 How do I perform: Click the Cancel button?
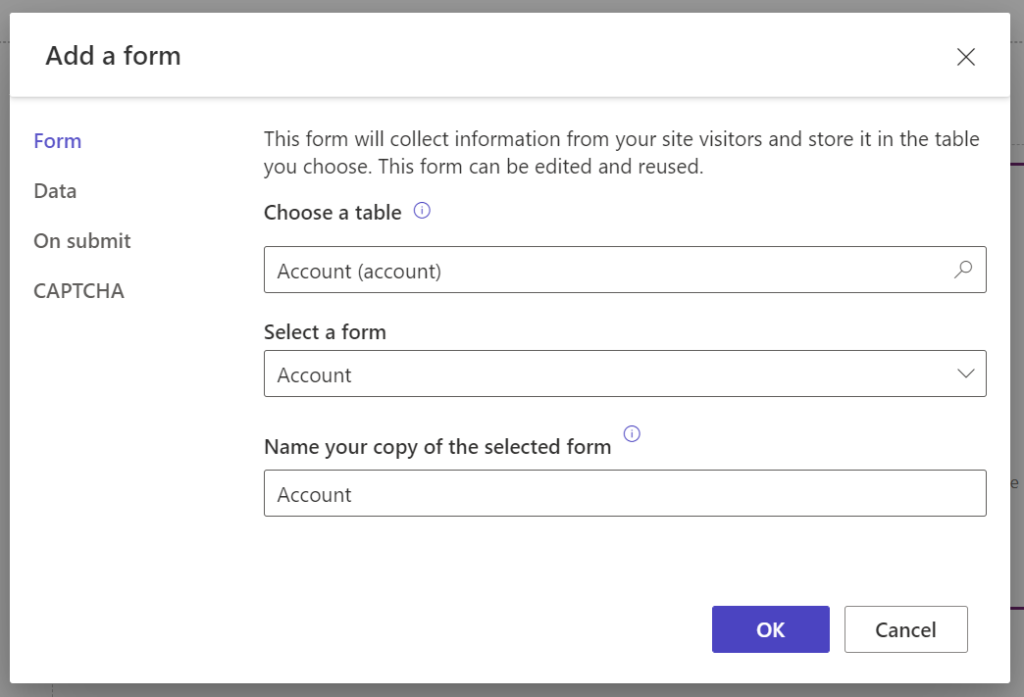click(906, 629)
